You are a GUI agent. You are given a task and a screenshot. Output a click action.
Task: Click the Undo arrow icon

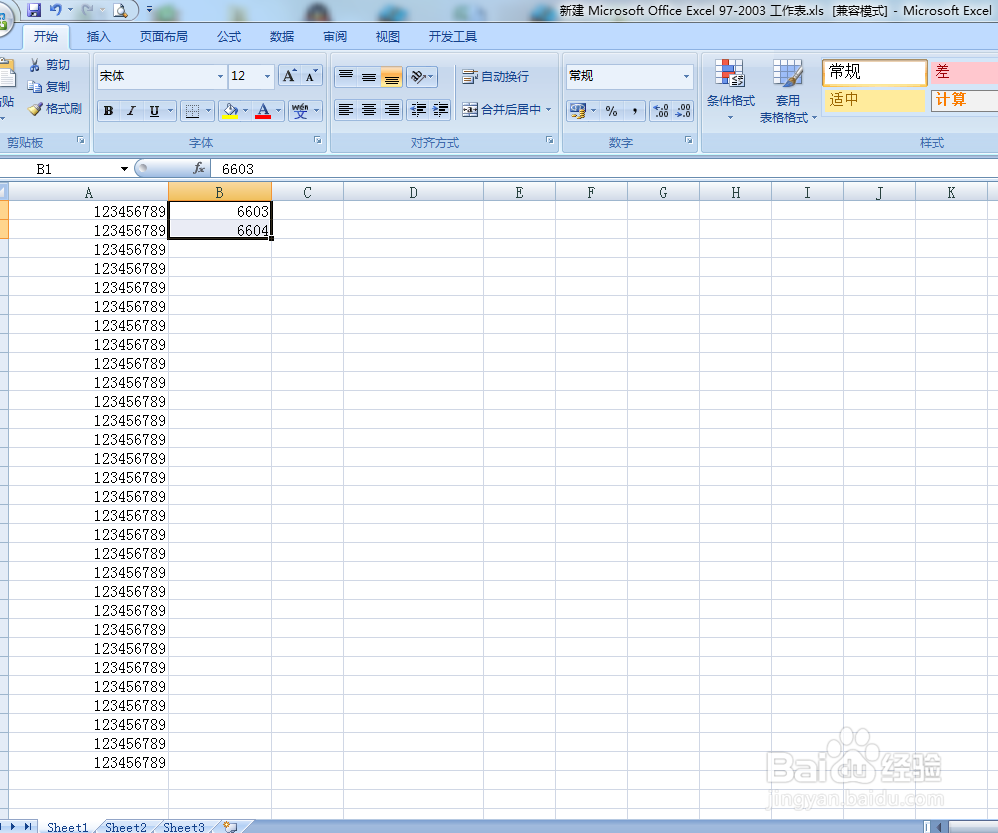click(x=56, y=10)
